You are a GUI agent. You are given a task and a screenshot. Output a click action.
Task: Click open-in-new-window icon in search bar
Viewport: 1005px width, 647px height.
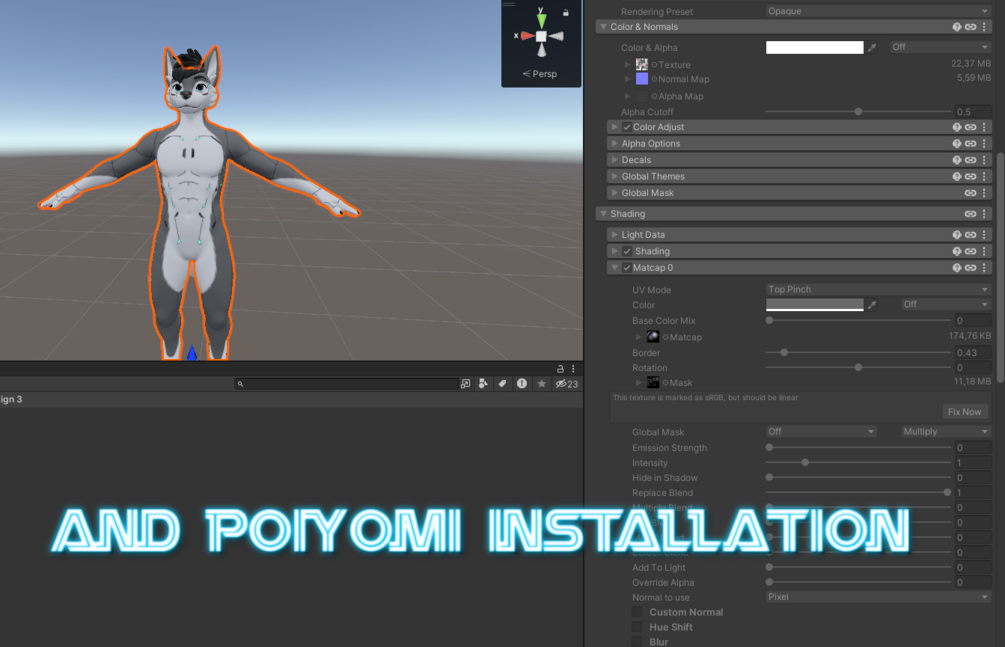click(x=465, y=383)
